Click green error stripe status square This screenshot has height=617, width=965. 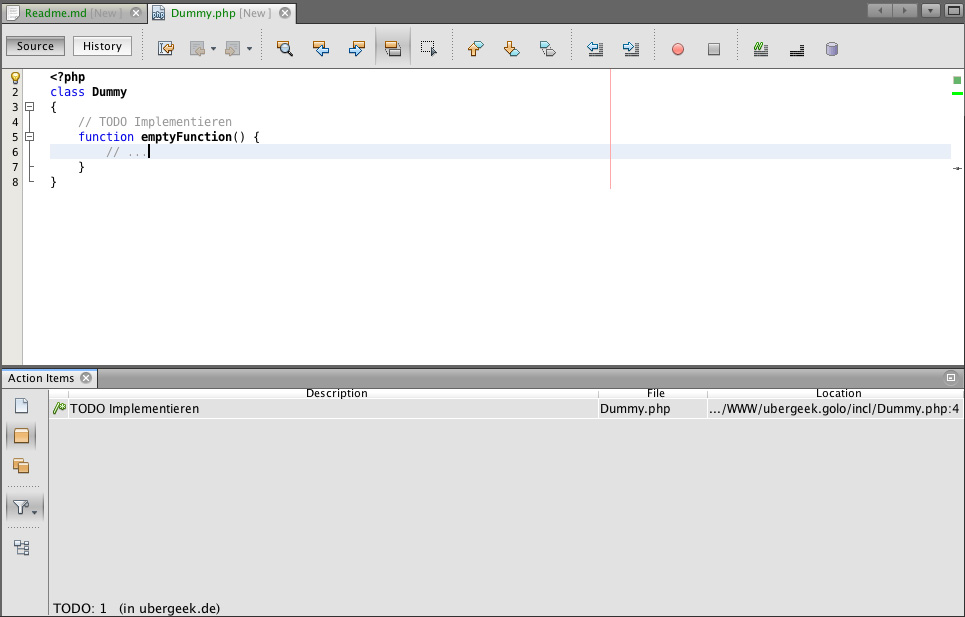point(957,80)
